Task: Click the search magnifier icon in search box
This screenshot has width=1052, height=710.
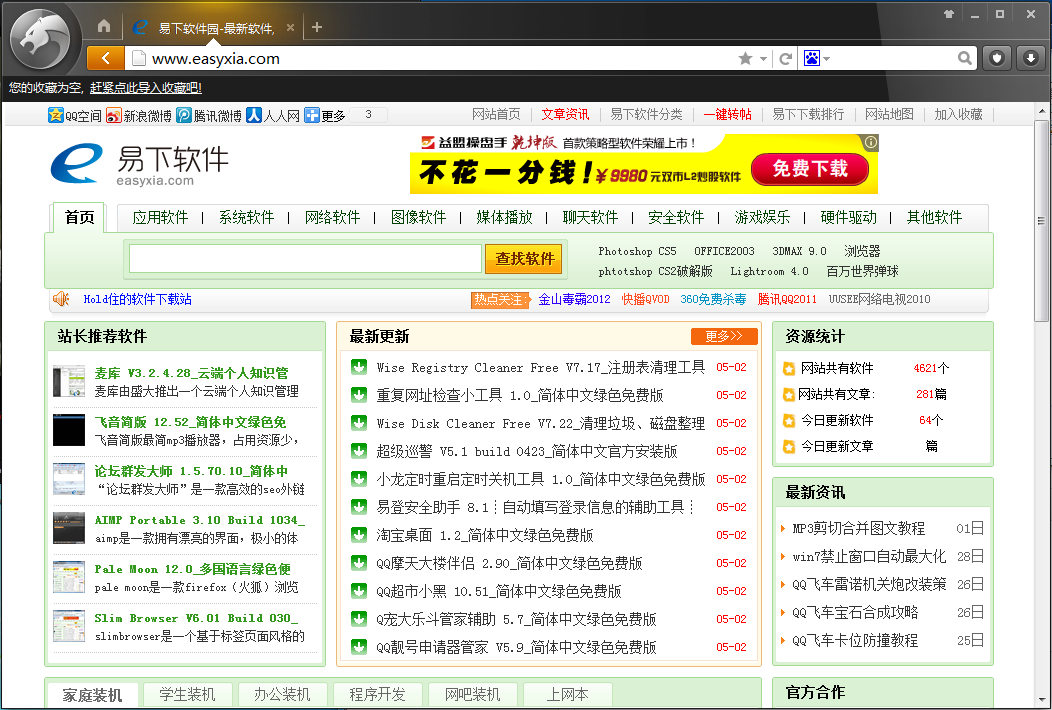Action: click(965, 59)
